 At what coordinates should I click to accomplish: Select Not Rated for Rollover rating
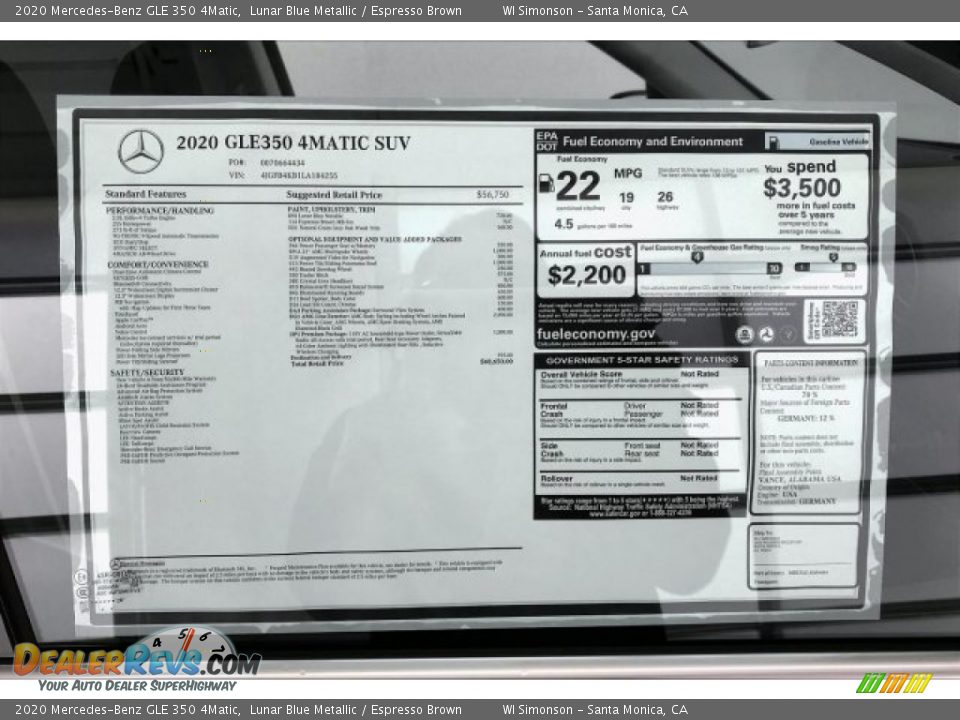(703, 480)
